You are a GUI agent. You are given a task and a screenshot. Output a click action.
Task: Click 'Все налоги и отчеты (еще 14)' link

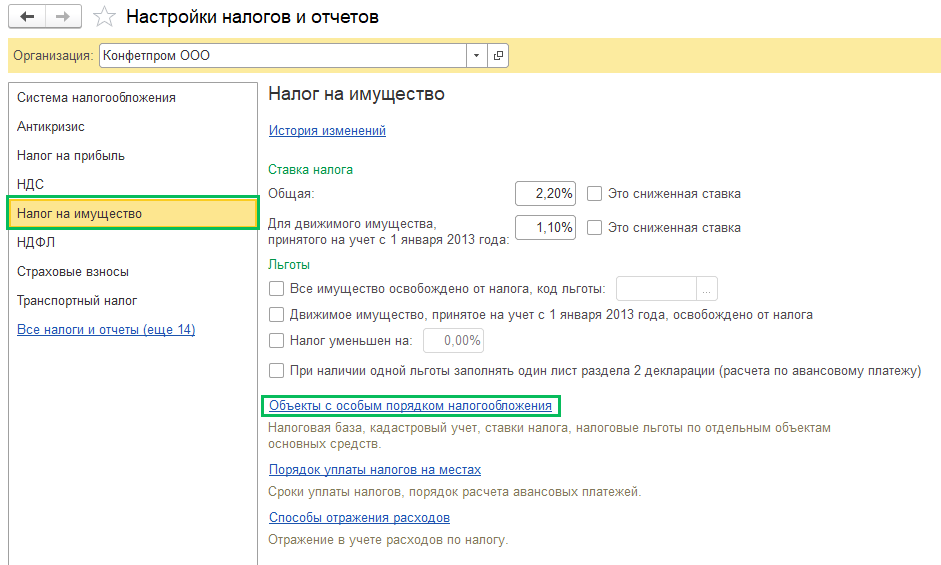(x=106, y=330)
